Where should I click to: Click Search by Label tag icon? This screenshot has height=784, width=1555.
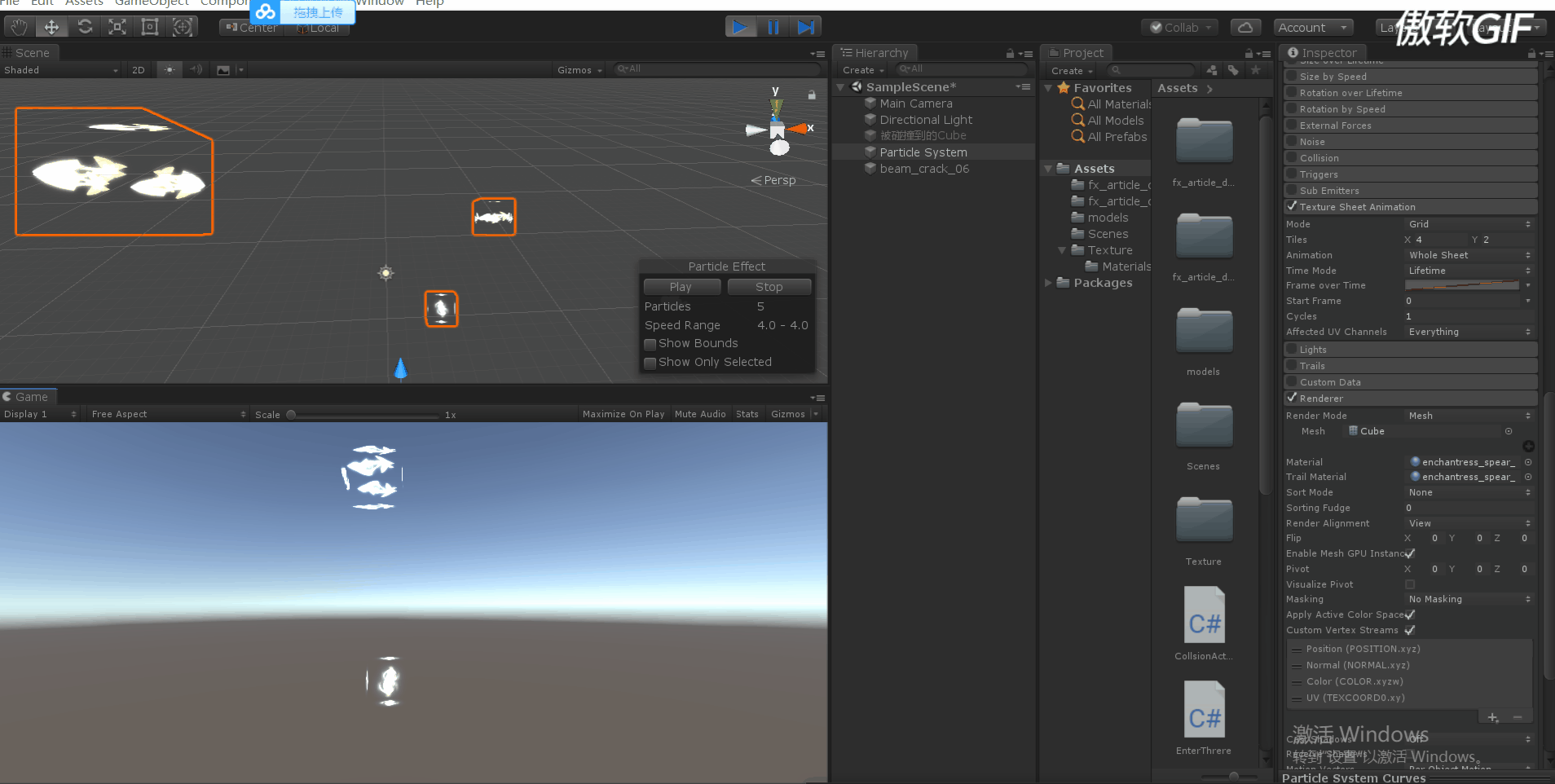[x=1233, y=71]
